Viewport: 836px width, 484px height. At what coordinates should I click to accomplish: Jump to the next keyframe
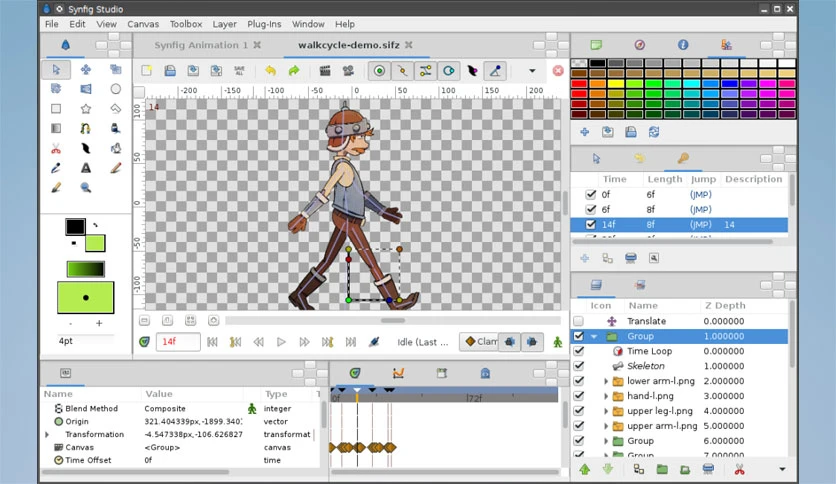click(x=327, y=342)
